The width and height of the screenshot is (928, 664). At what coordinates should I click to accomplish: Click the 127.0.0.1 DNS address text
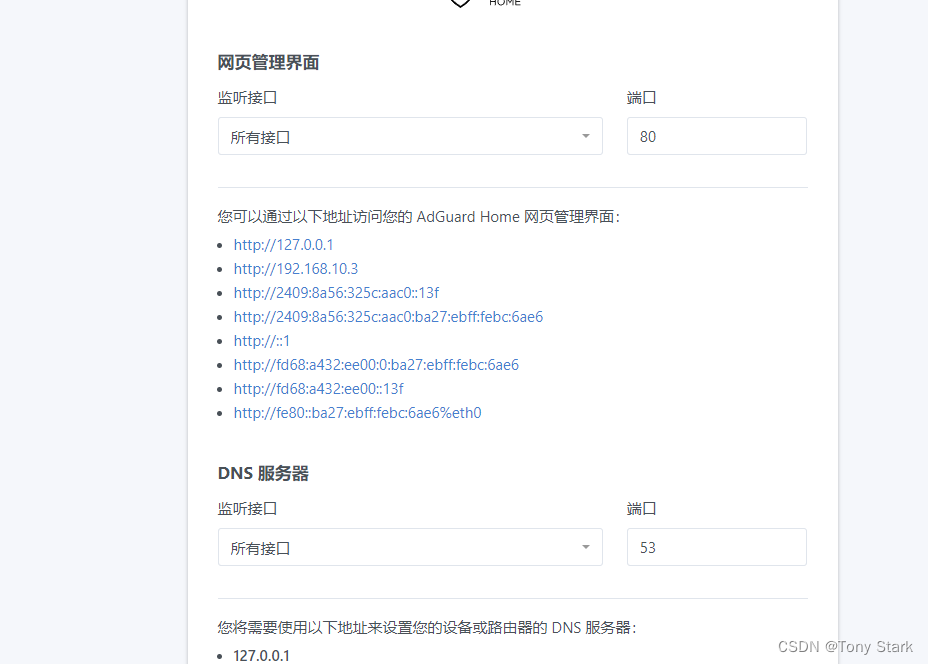(x=262, y=656)
